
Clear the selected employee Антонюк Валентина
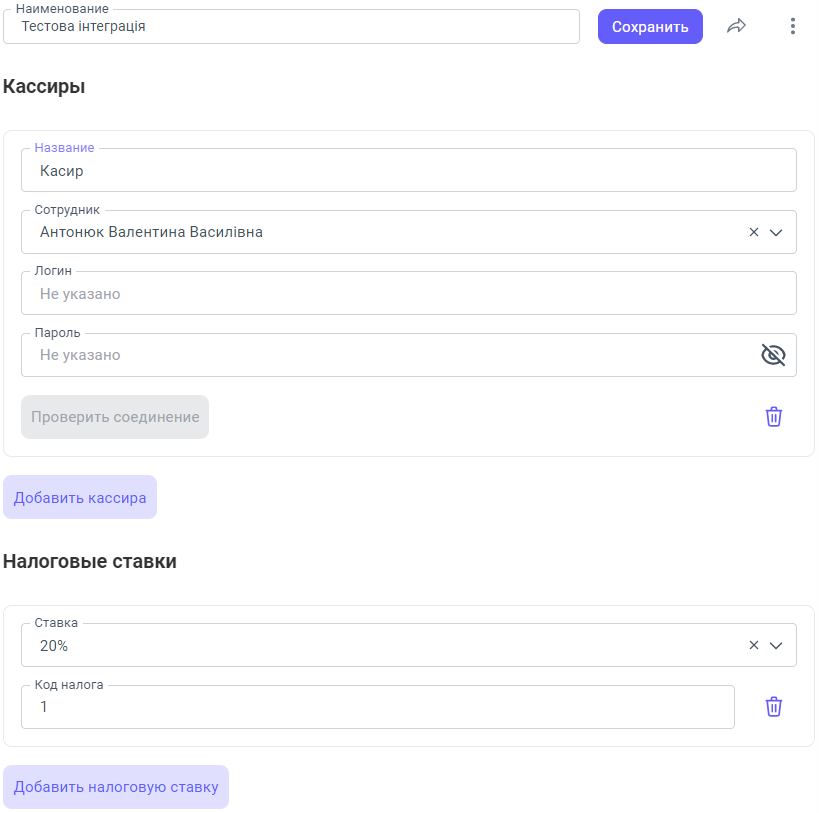[754, 232]
